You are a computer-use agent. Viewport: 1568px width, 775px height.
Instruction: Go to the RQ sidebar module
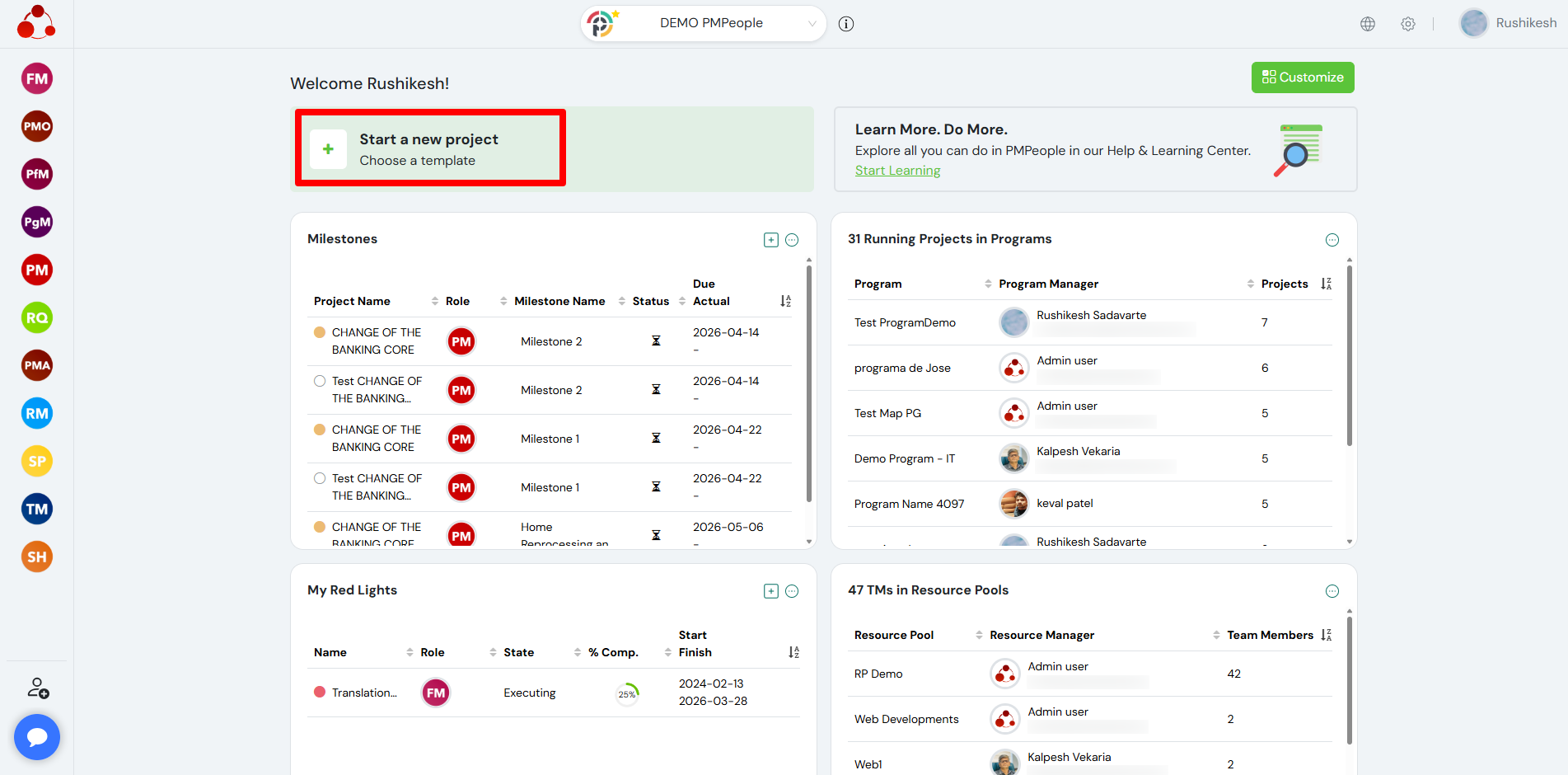pyautogui.click(x=37, y=318)
